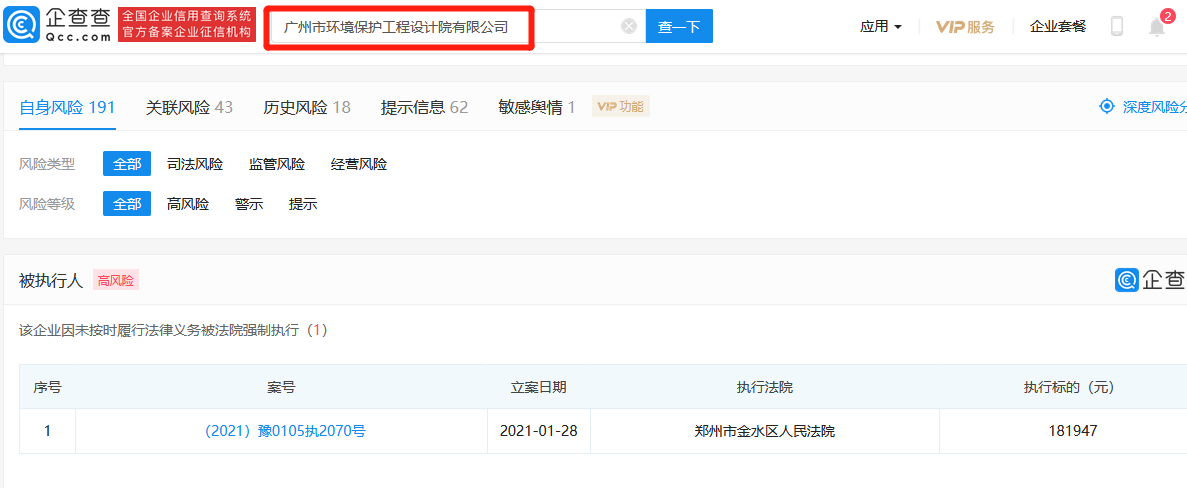Open the mobile phone app icon
The image size is (1187, 488).
tap(1117, 26)
